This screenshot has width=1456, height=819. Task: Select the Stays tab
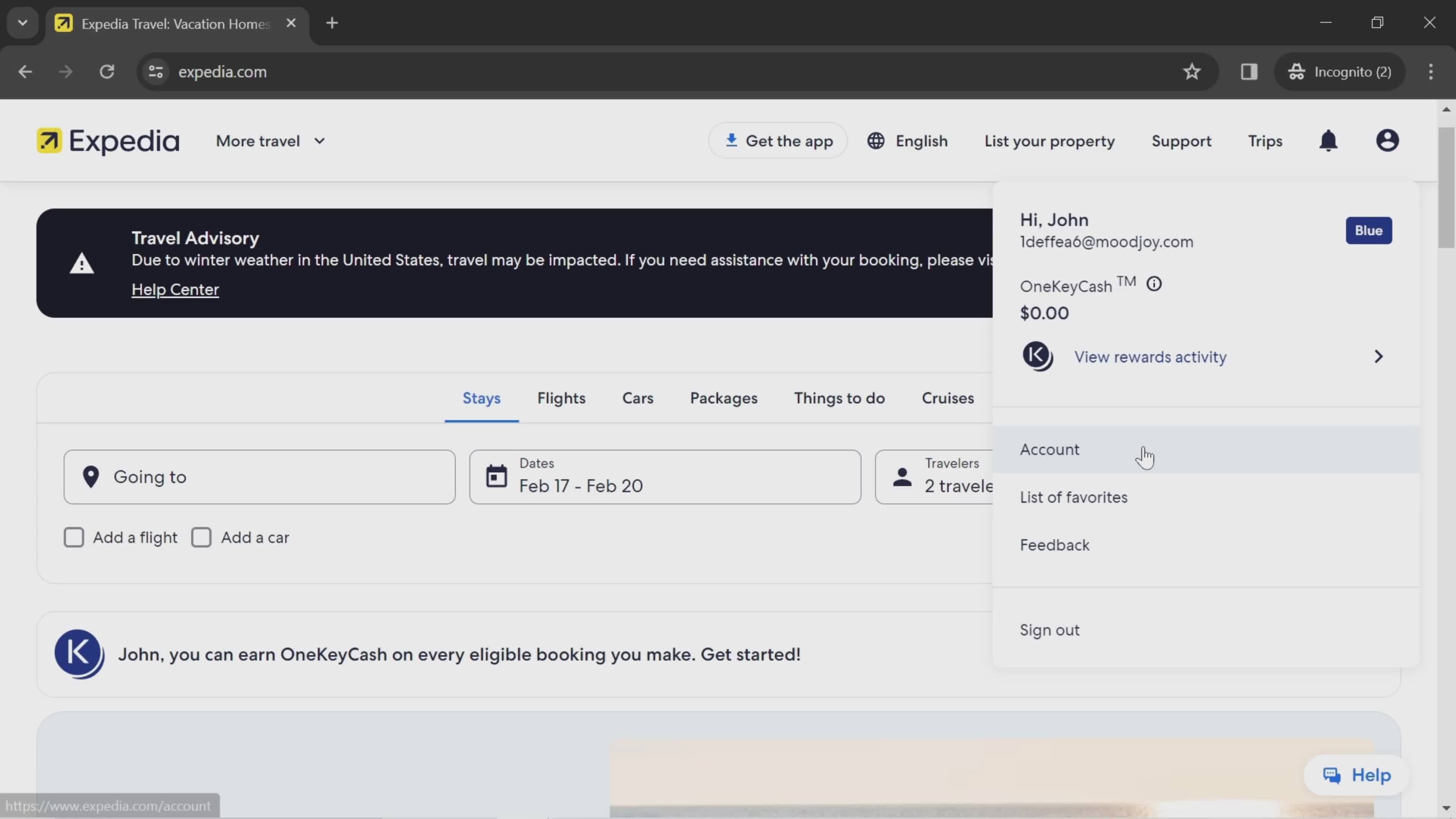482,399
